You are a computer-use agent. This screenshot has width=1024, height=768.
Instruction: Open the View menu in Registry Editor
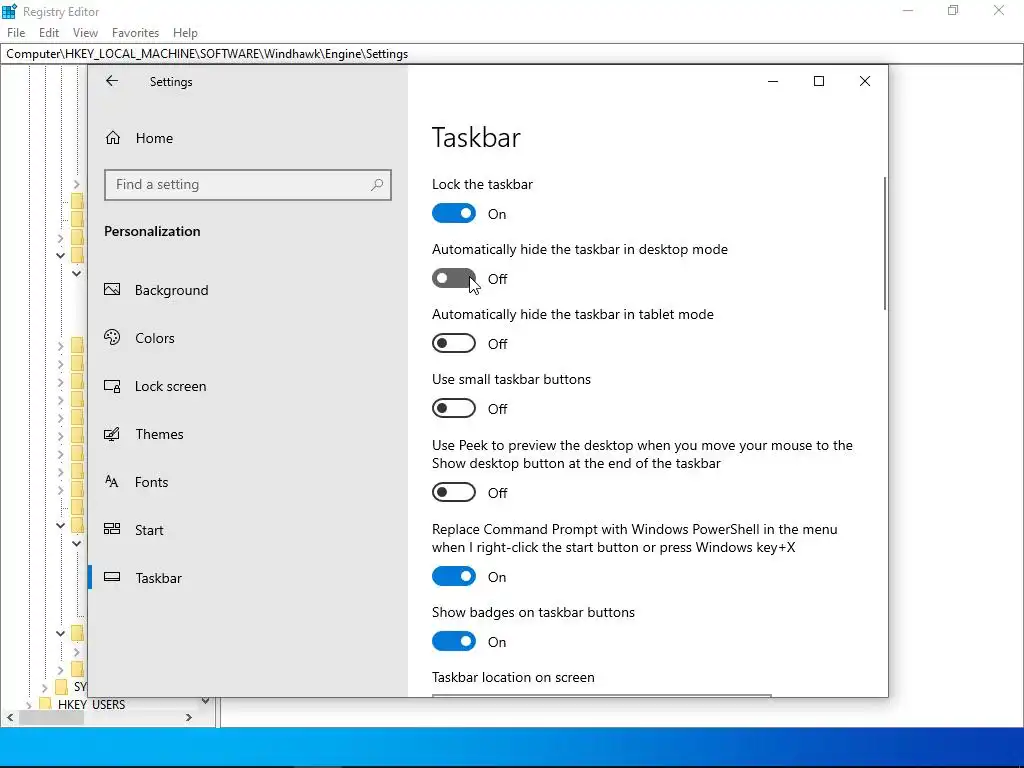pyautogui.click(x=85, y=33)
